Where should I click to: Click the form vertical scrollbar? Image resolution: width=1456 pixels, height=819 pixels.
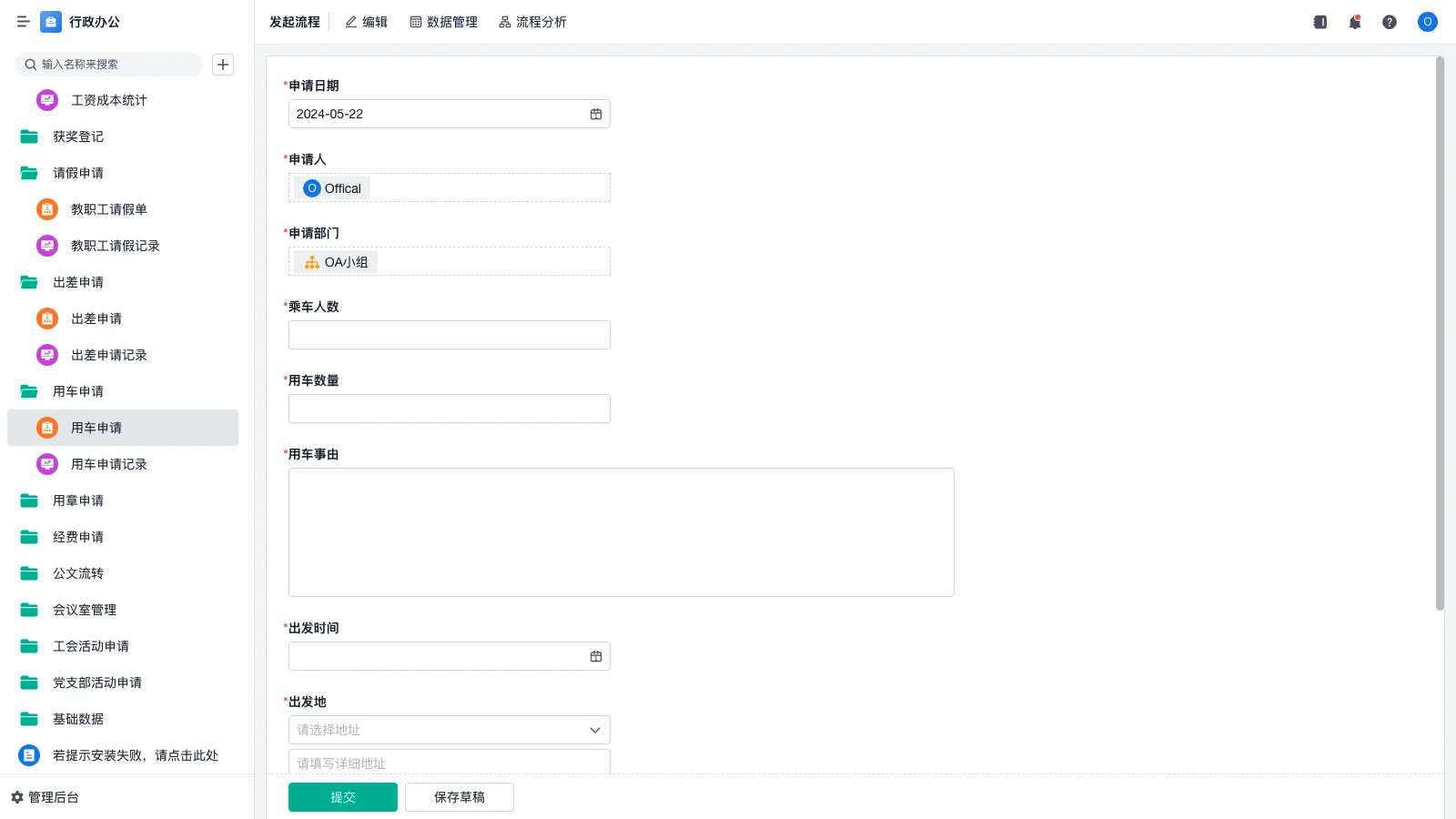point(1440,334)
